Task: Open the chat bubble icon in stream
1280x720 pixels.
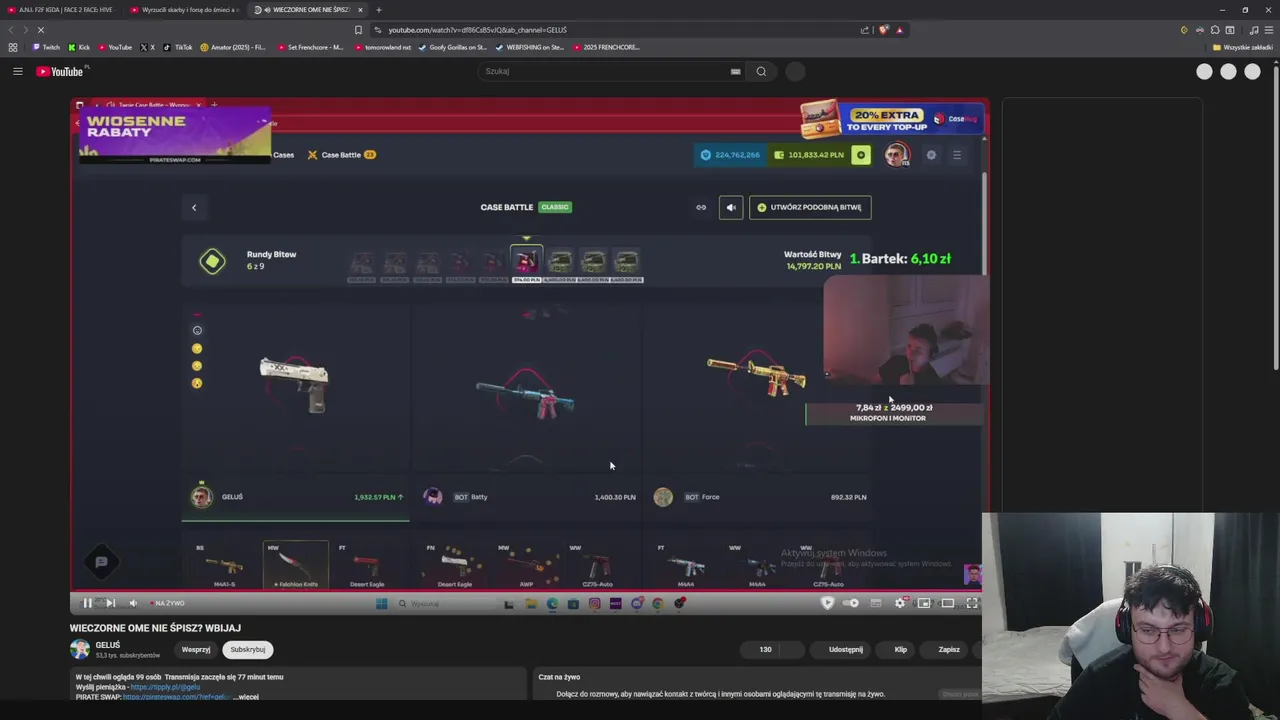Action: (101, 562)
